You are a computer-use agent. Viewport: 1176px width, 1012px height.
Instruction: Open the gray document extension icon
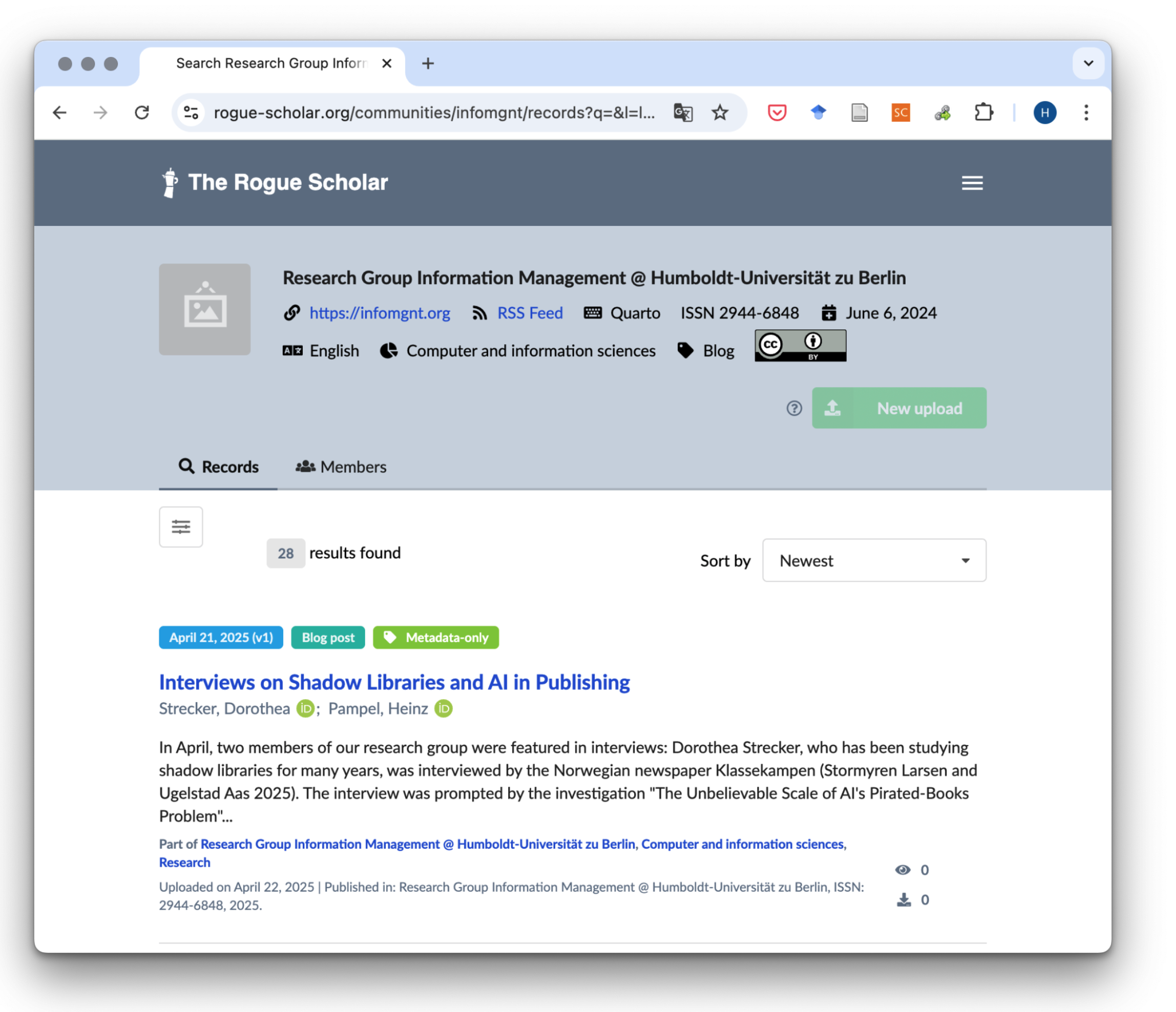(859, 112)
